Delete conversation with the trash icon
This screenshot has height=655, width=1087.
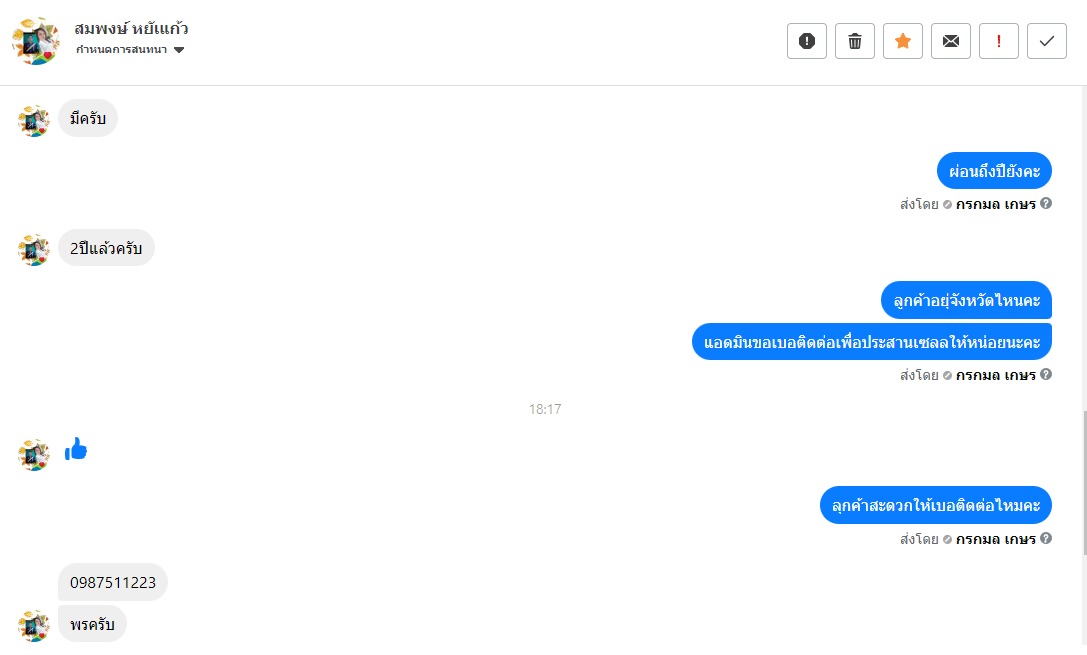[x=854, y=41]
